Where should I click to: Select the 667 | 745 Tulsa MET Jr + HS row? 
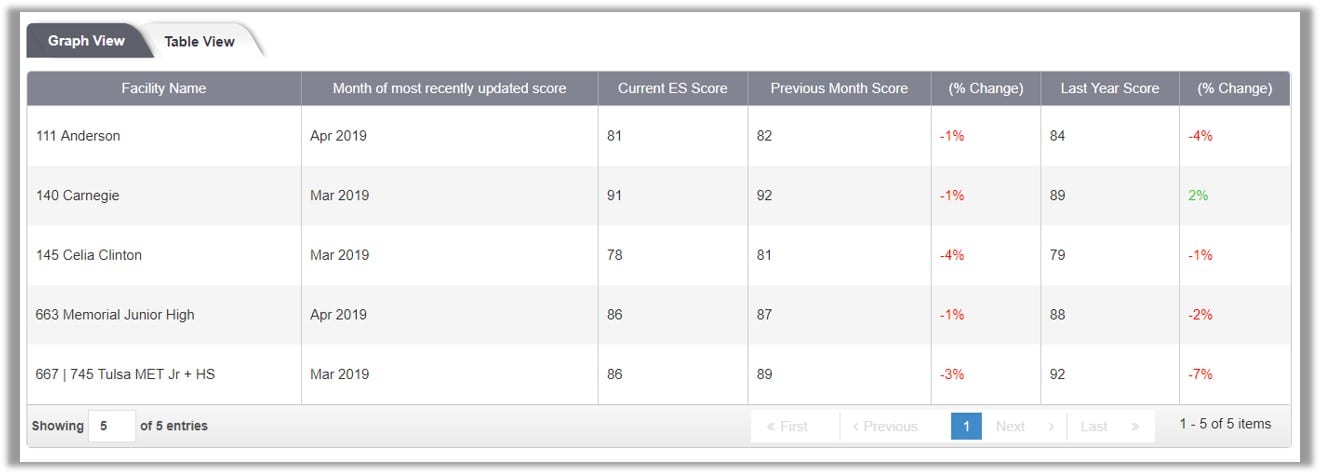point(659,374)
